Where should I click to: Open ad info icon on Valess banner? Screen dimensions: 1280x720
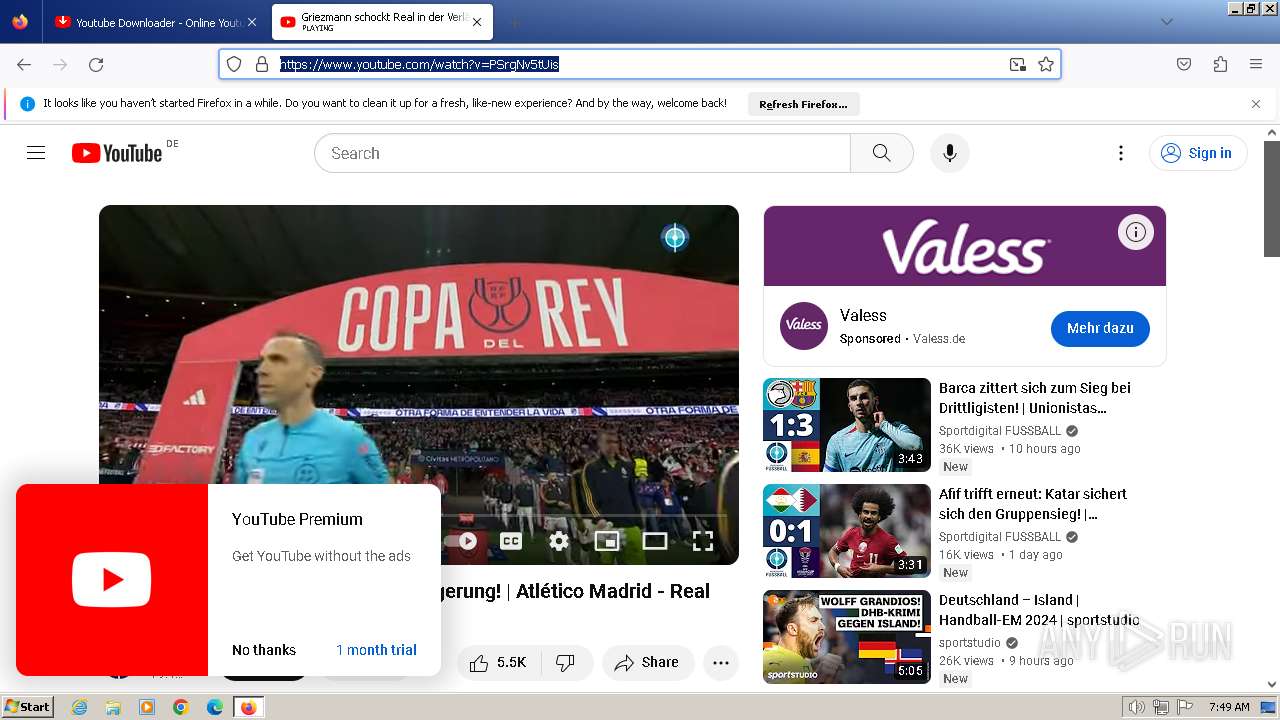tap(1135, 232)
